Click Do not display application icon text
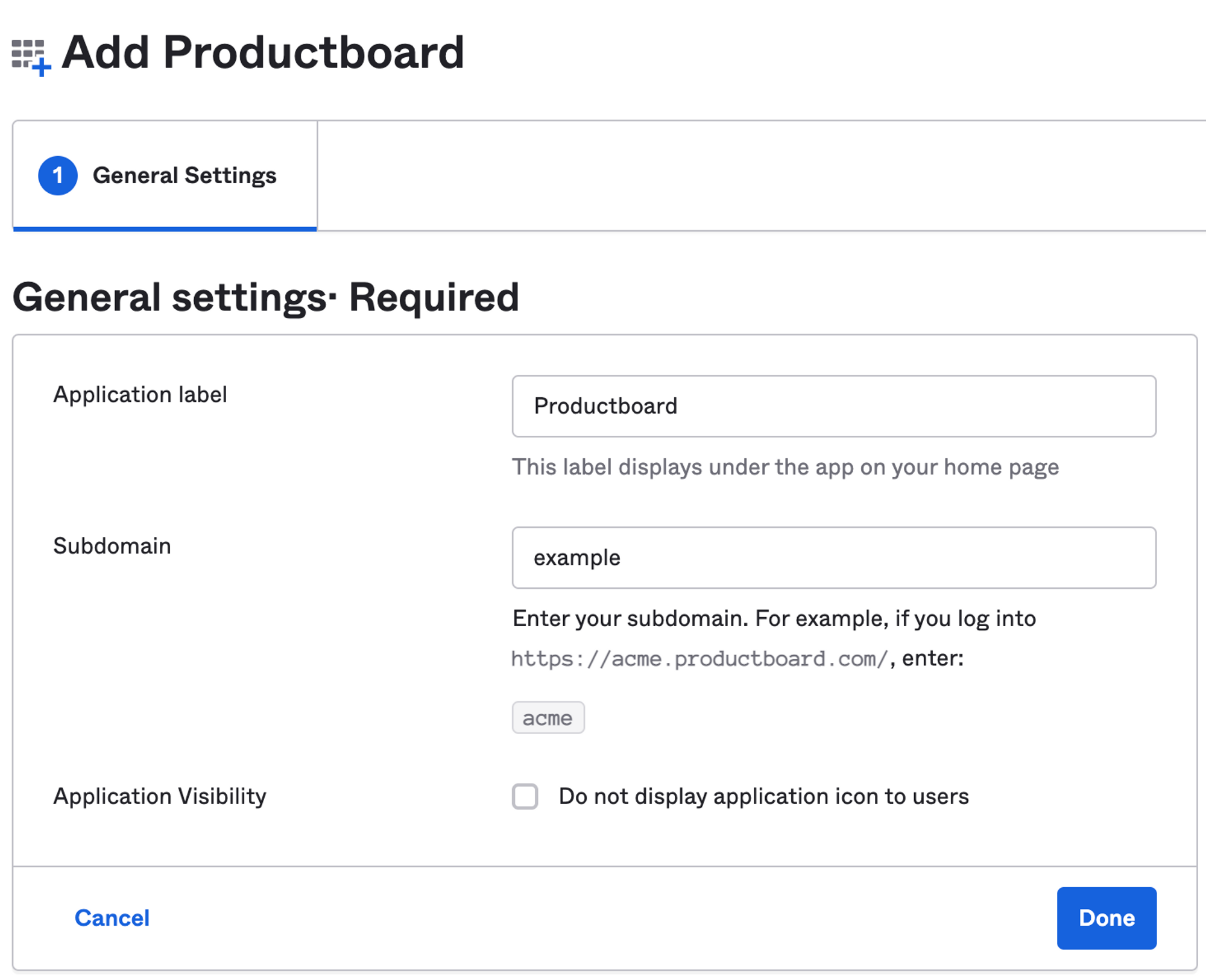This screenshot has width=1206, height=980. pyautogui.click(x=764, y=796)
